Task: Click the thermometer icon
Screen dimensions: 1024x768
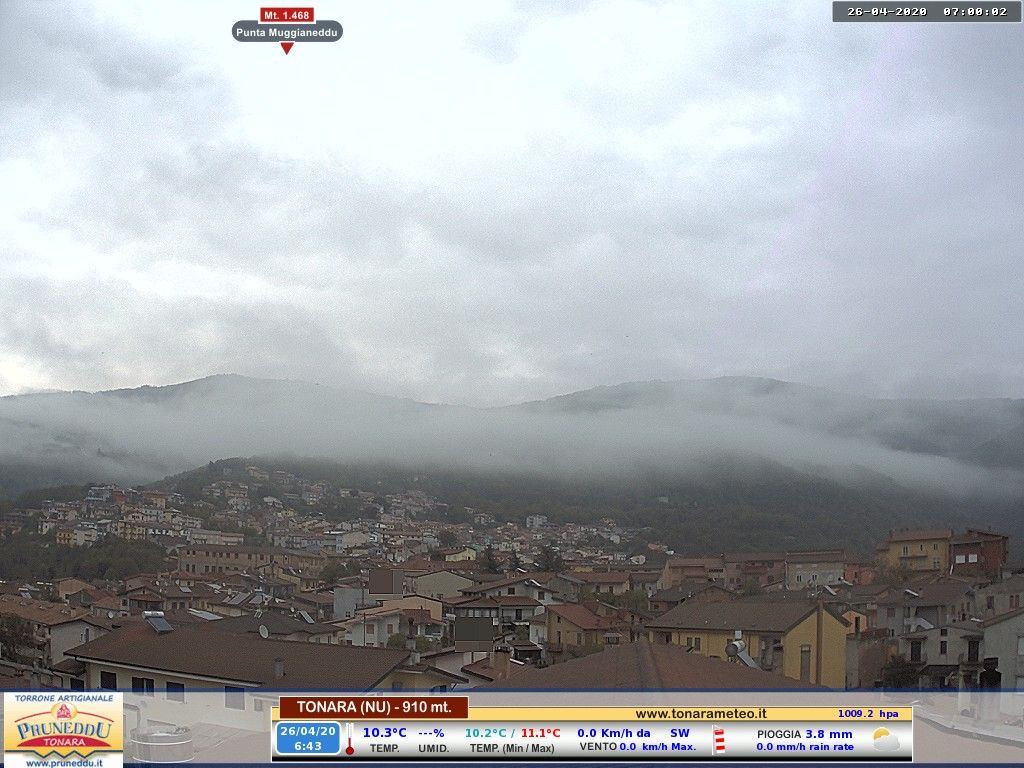Action: coord(350,739)
